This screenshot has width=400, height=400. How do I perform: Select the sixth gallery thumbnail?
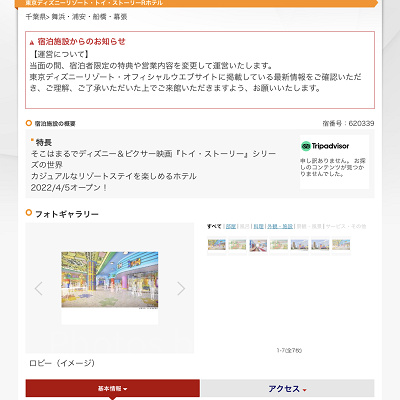(320, 245)
